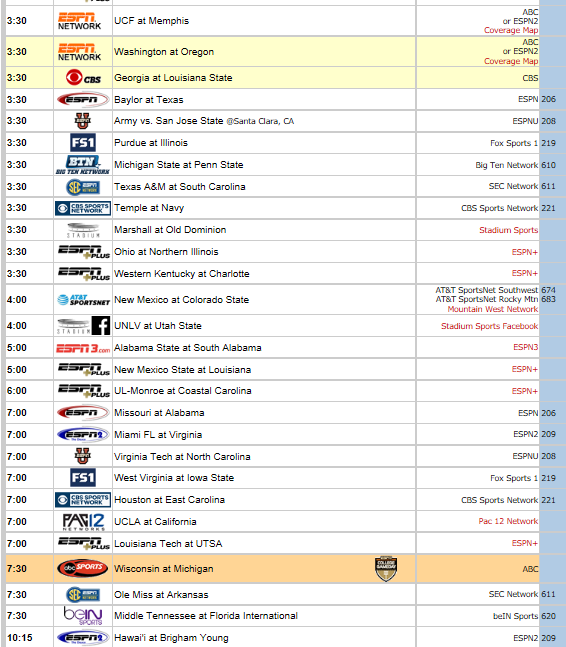
Task: Click ESPNU logo for Virginia Tech at North Carolina
Action: click(83, 456)
